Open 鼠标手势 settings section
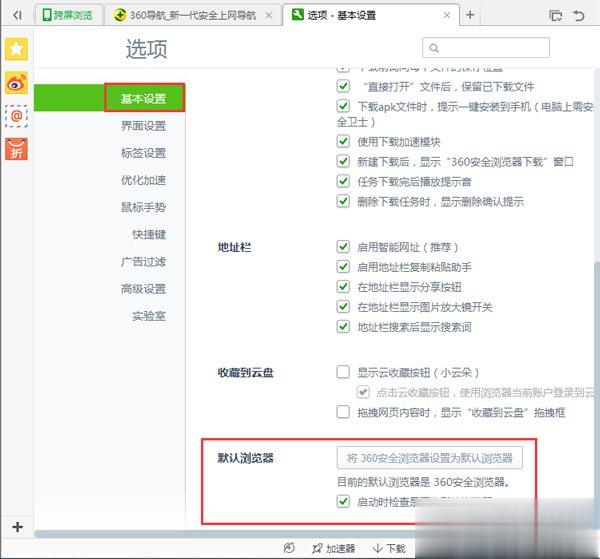Screen dimensions: 600x559 143,207
